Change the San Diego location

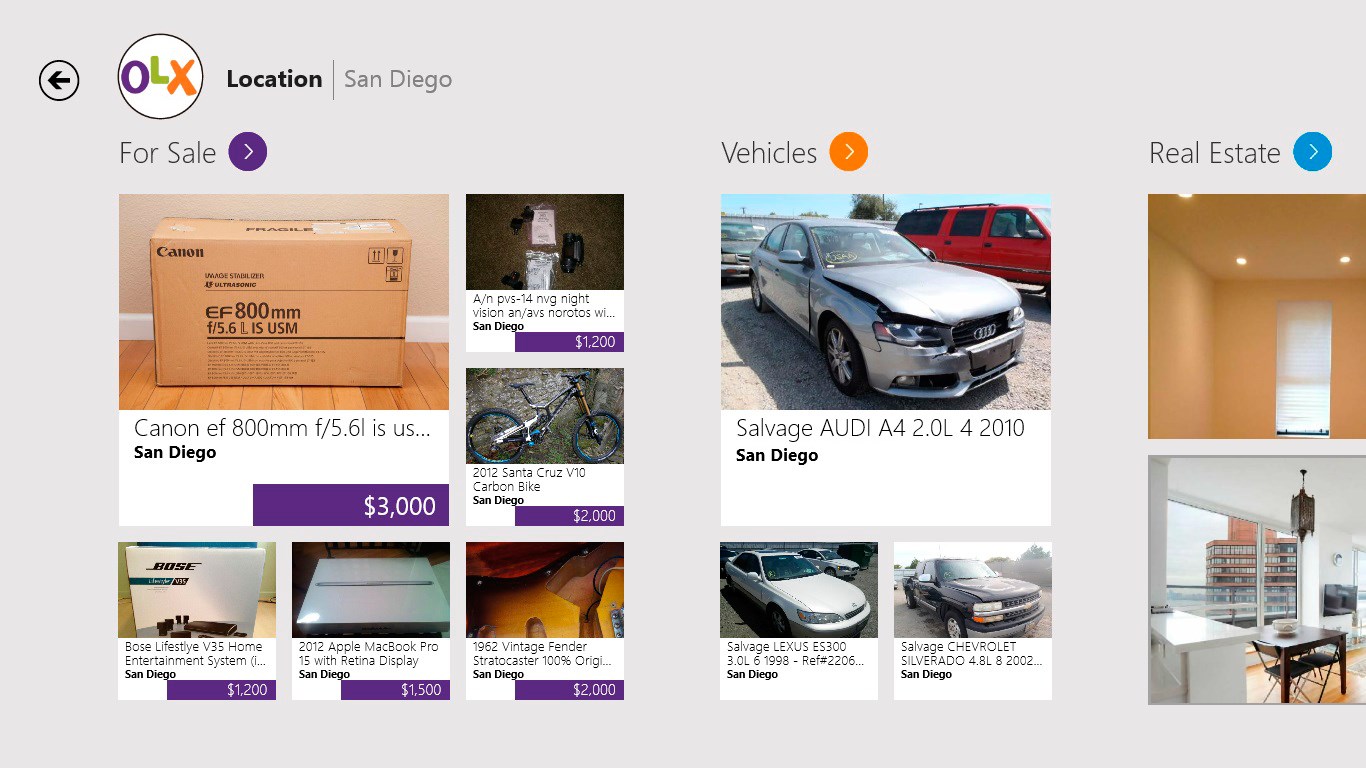click(398, 79)
